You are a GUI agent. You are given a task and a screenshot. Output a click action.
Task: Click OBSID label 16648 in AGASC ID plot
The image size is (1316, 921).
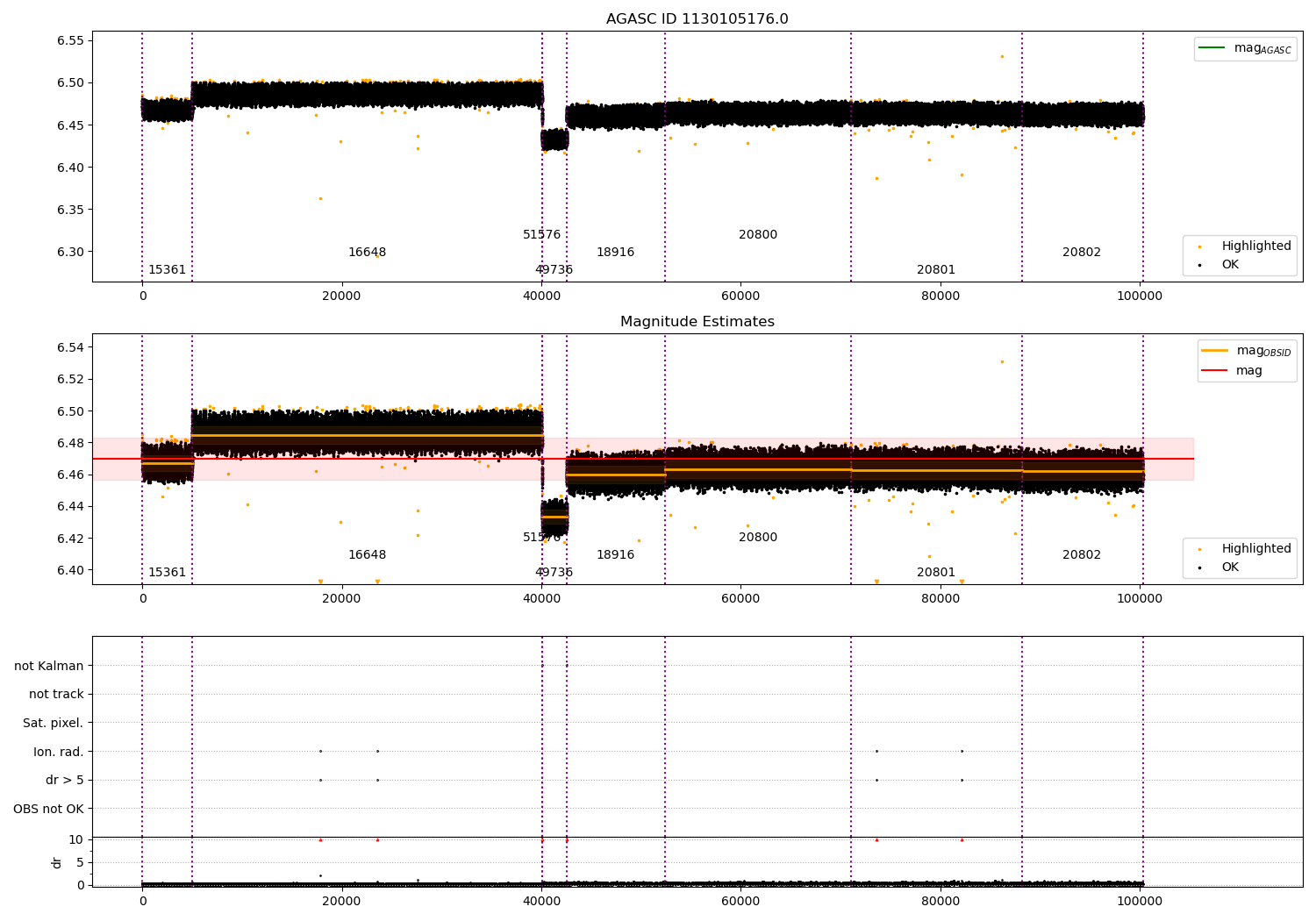[x=367, y=253]
